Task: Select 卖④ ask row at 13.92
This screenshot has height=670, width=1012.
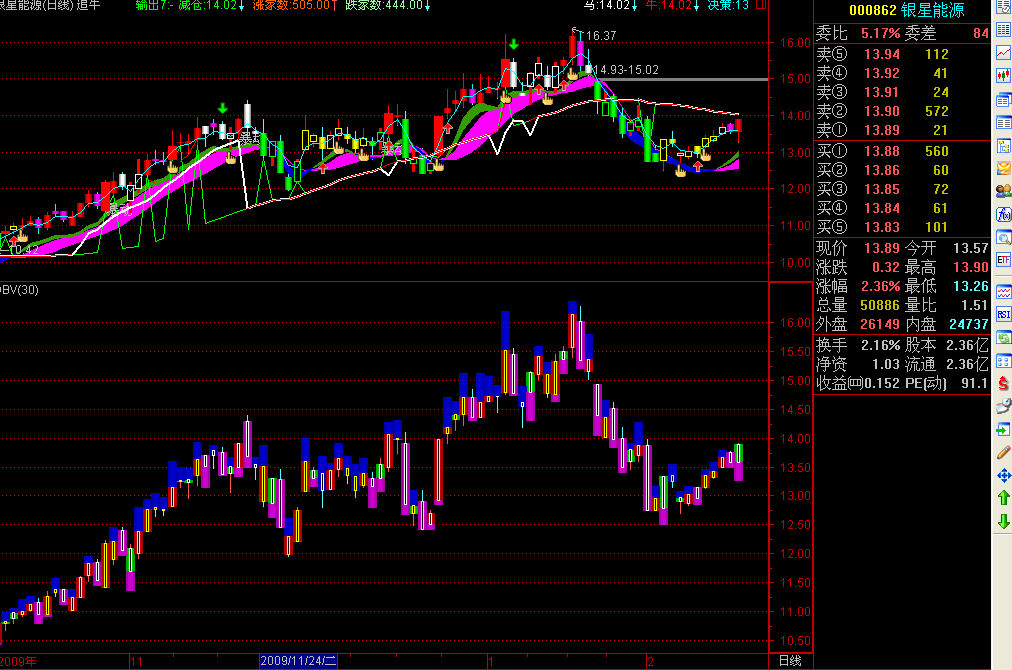Action: point(902,73)
